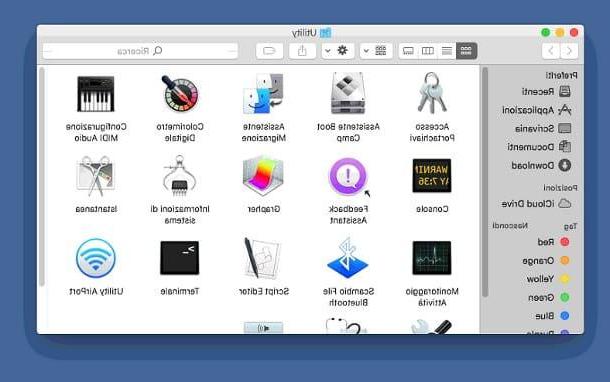Open Accesso Portachiavi keys icon
The height and width of the screenshot is (382, 610).
point(432,93)
